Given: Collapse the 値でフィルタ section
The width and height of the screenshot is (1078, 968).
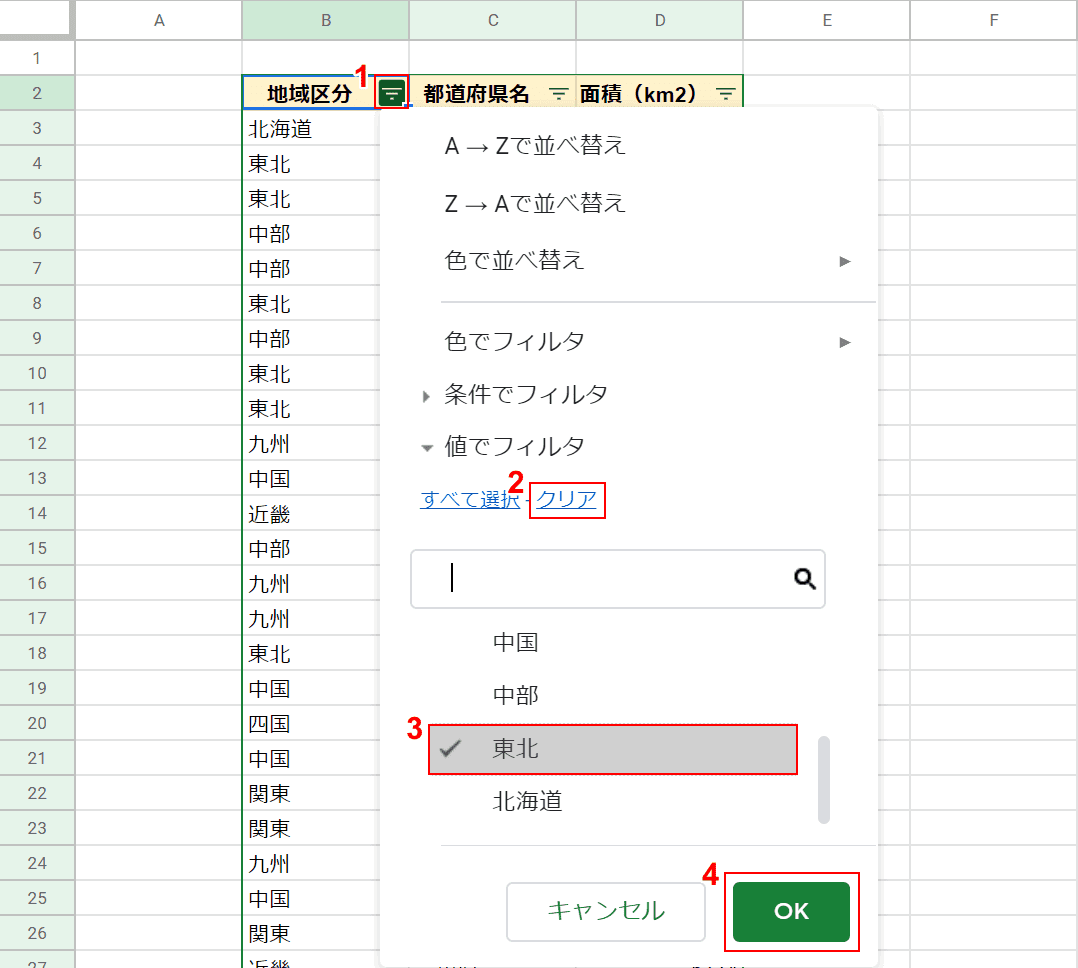Looking at the screenshot, I should point(514,446).
